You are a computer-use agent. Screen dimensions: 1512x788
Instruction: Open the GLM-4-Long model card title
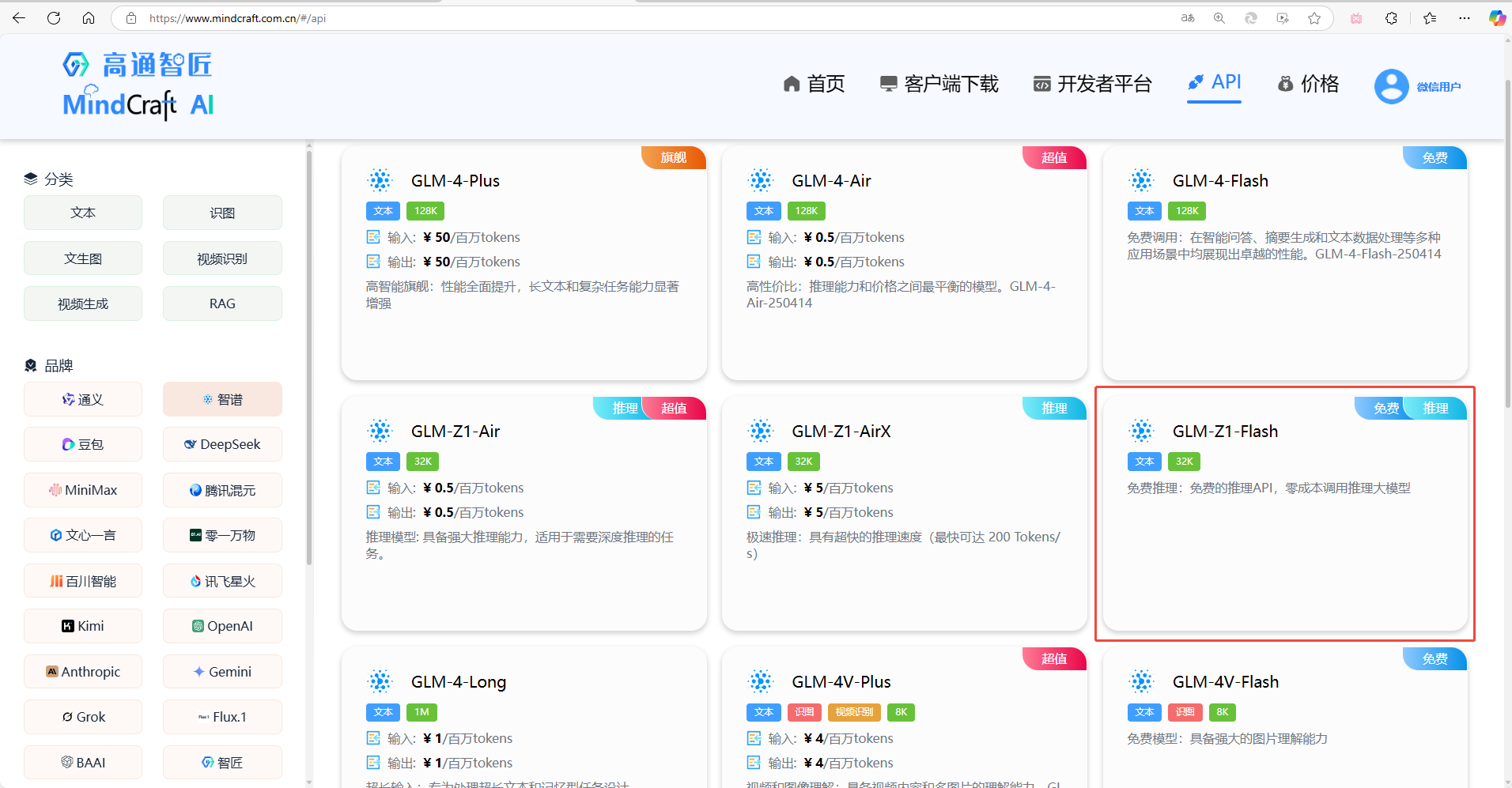[x=459, y=682]
